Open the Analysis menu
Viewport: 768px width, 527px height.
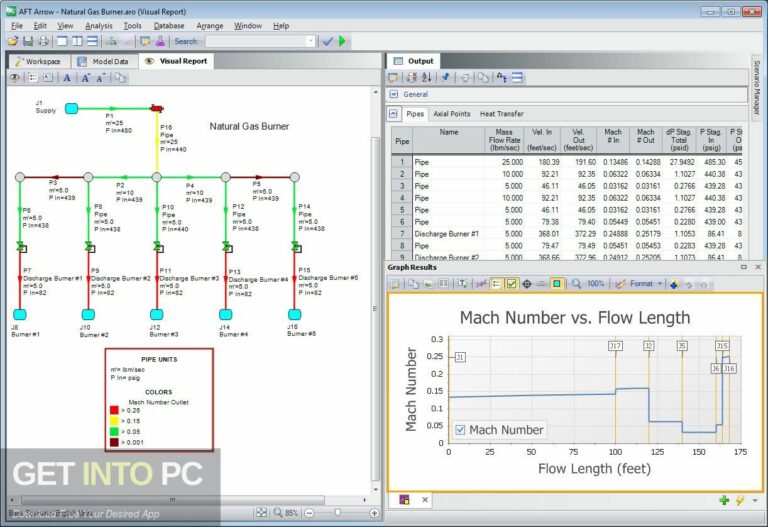pos(98,25)
